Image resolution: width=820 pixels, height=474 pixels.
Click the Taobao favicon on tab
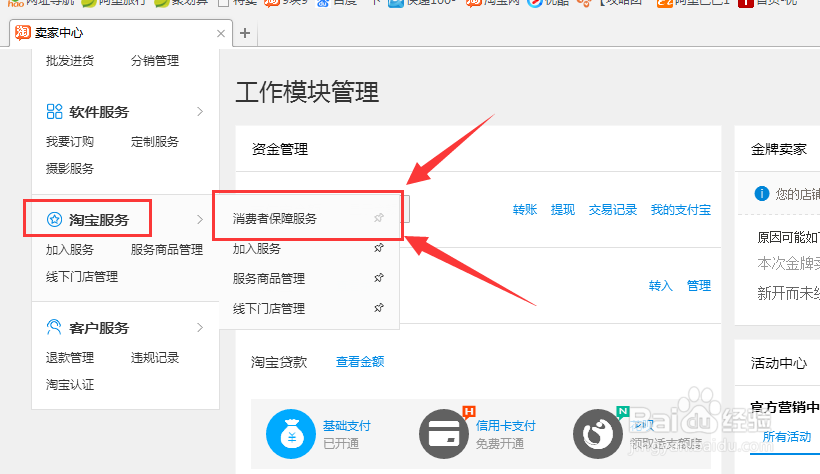(22, 32)
